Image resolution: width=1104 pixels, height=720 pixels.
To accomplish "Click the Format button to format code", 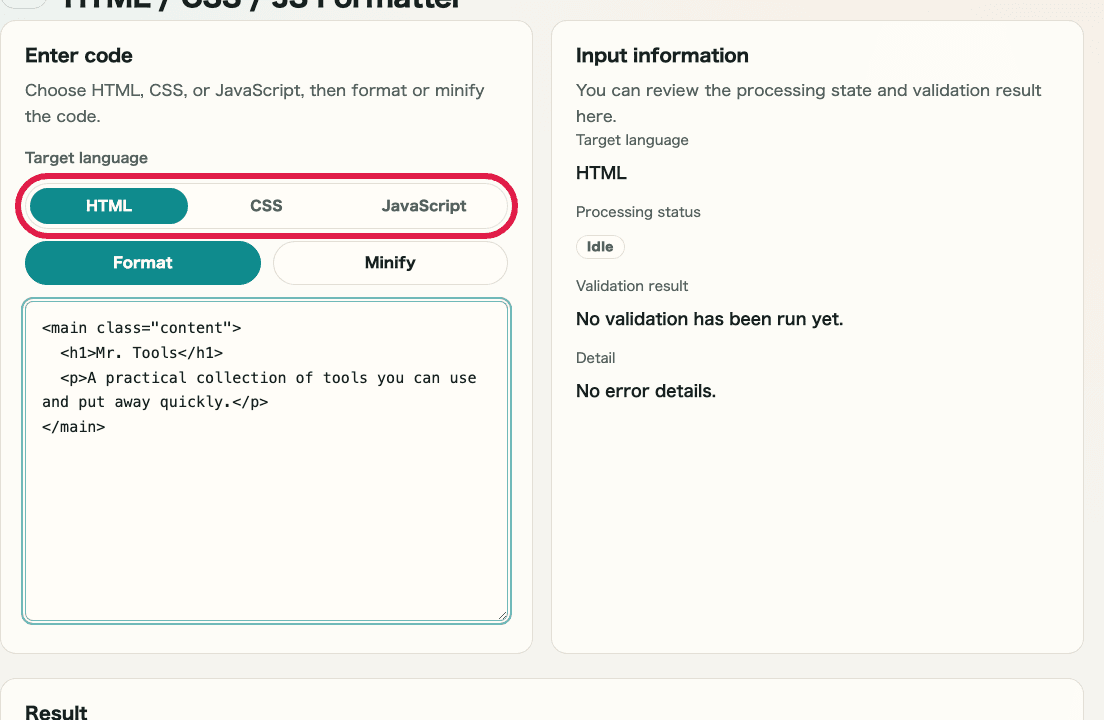I will 142,262.
